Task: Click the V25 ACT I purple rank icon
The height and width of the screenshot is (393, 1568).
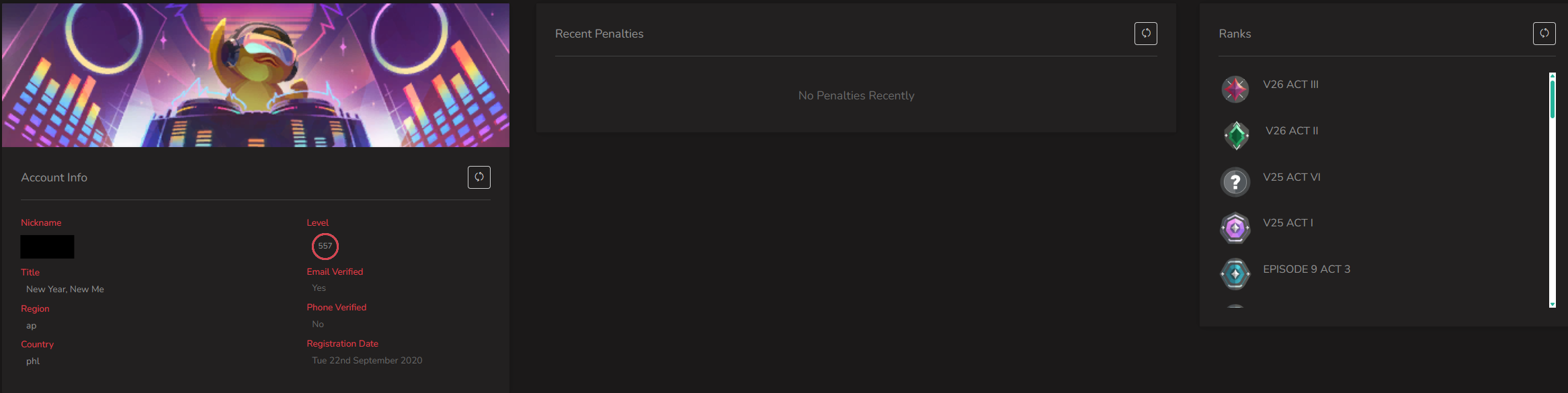Action: click(x=1235, y=228)
